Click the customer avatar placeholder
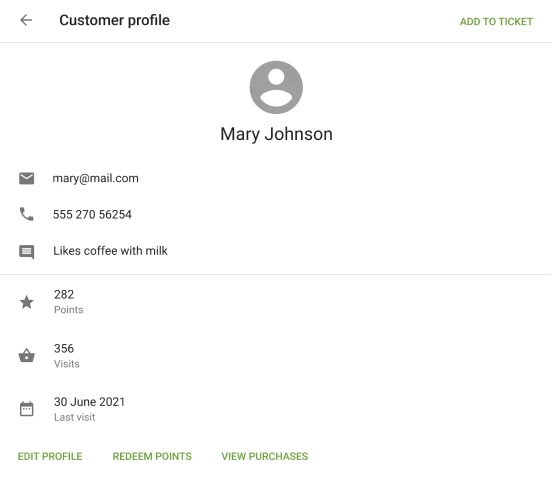Screen dimensions: 551x493 pyautogui.click(x=276, y=87)
